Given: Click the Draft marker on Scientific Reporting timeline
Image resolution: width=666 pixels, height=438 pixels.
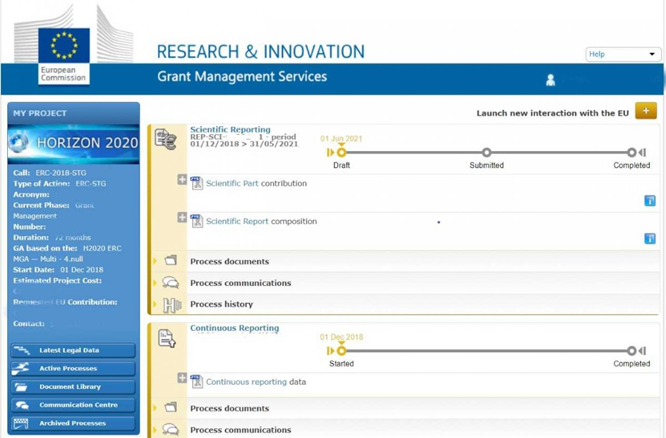Looking at the screenshot, I should 341,153.
